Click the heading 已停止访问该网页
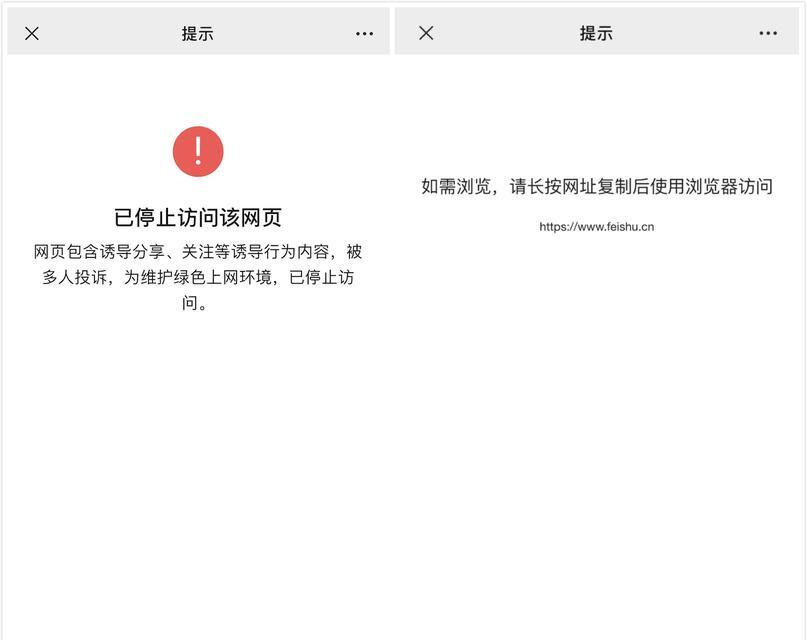Screen dimensions: 807x640 (x=198, y=218)
